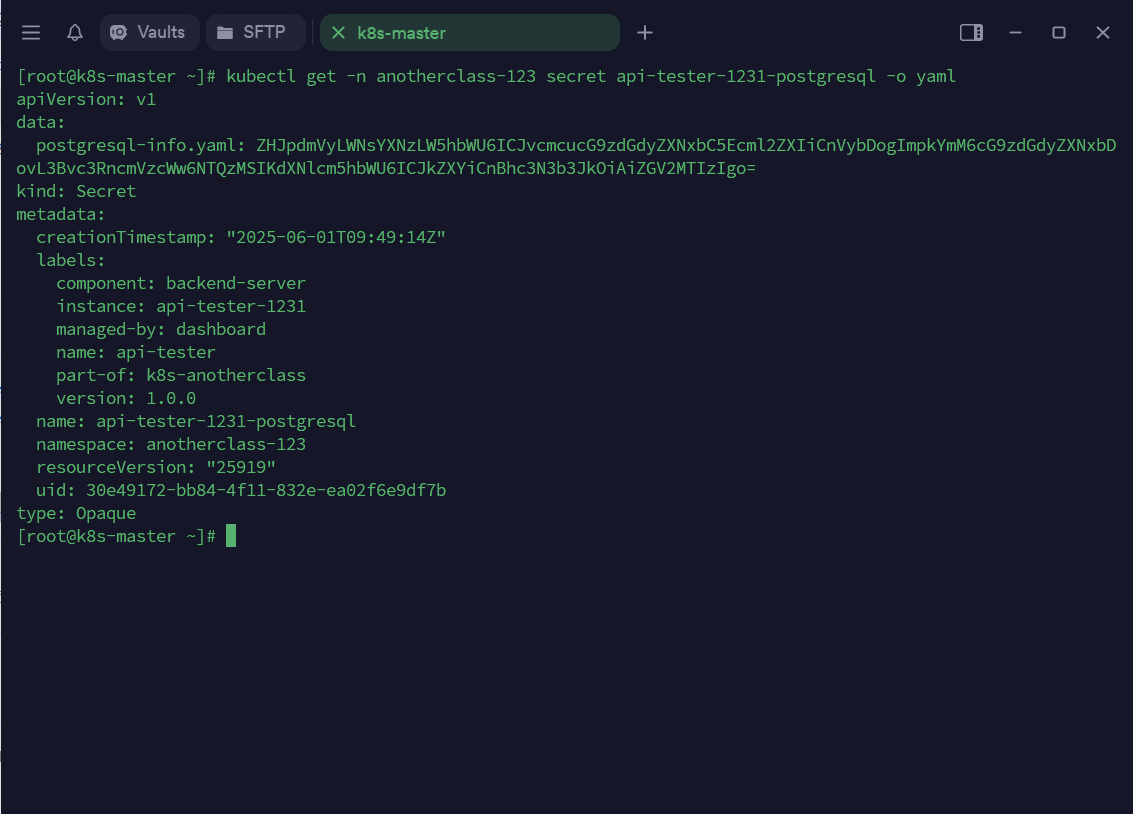Close the terminal application window
The height and width of the screenshot is (814, 1133).
pos(1103,33)
